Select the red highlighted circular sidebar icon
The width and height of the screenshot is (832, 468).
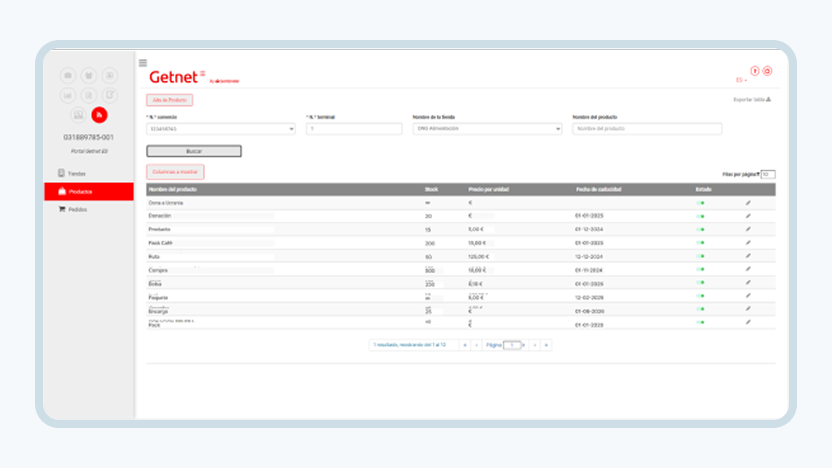(x=99, y=115)
